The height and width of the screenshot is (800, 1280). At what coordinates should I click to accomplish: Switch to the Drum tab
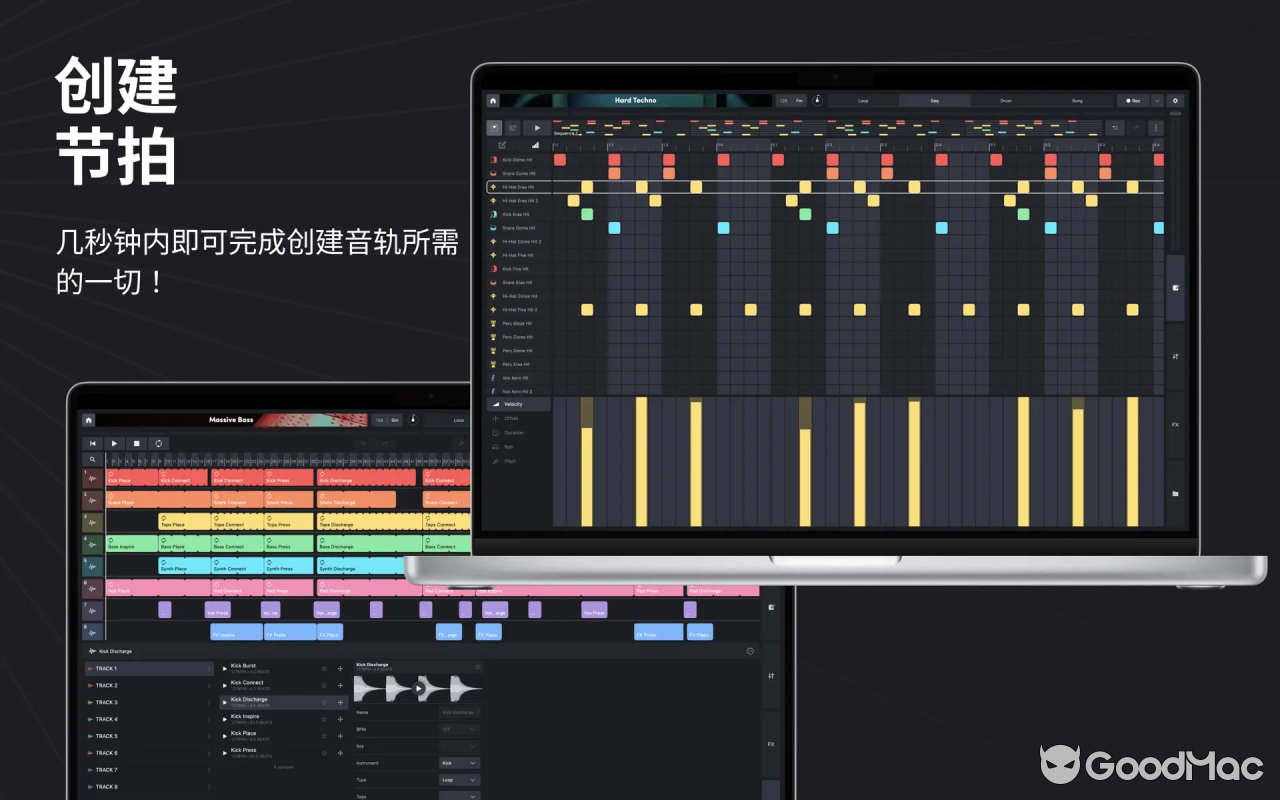click(1005, 100)
